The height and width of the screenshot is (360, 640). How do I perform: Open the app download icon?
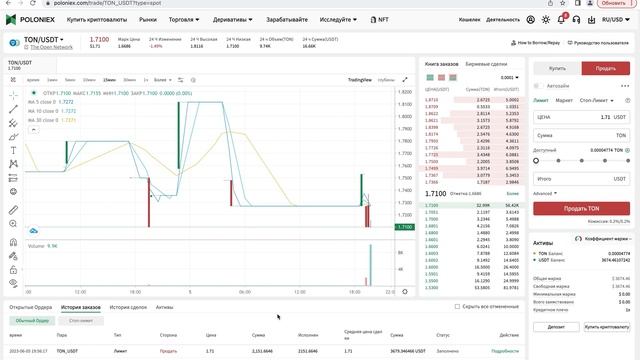591,20
